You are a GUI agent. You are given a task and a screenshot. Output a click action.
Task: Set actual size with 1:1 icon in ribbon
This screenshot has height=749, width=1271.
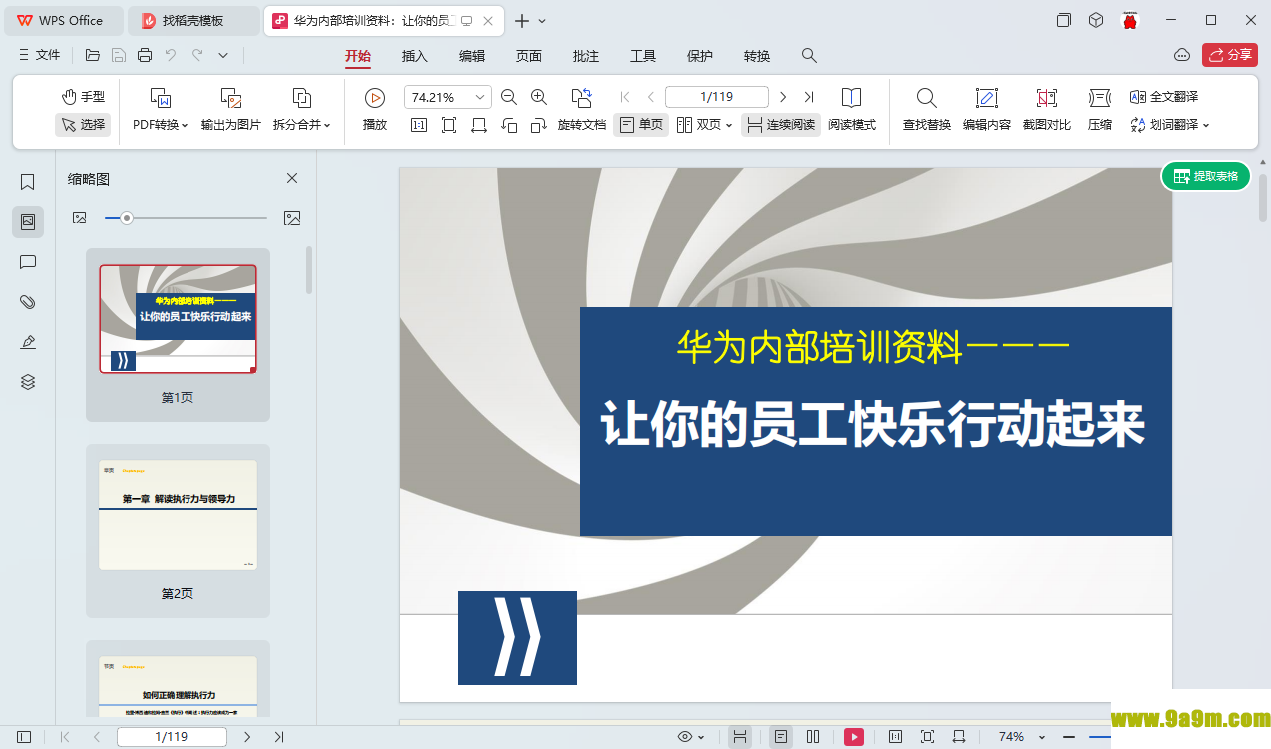point(419,125)
